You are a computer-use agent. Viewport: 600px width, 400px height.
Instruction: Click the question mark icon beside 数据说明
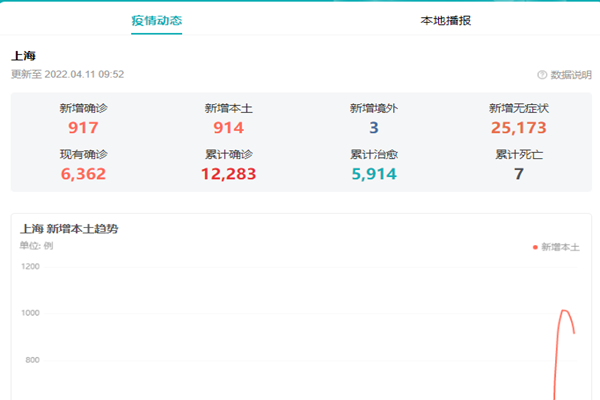pos(542,75)
